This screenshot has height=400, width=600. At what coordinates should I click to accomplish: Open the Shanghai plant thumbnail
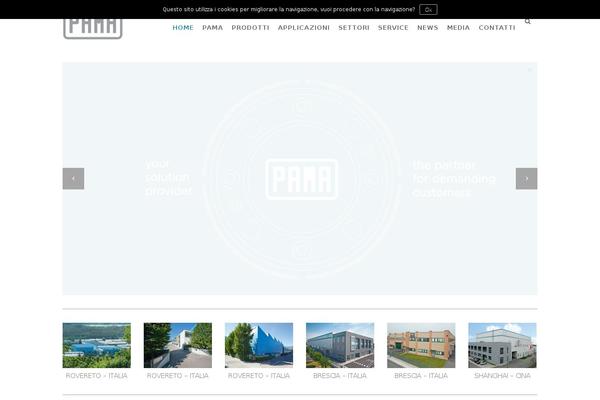pyautogui.click(x=502, y=345)
